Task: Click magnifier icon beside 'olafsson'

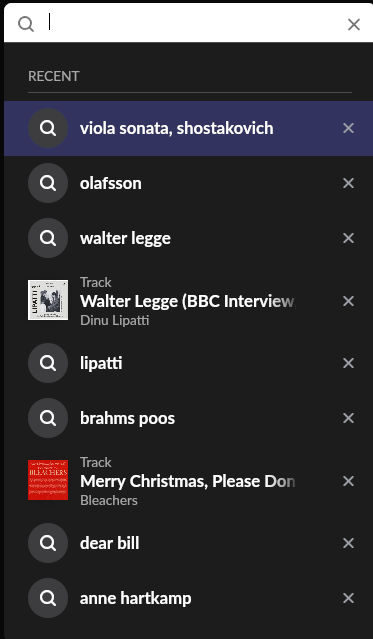Action: (48, 183)
